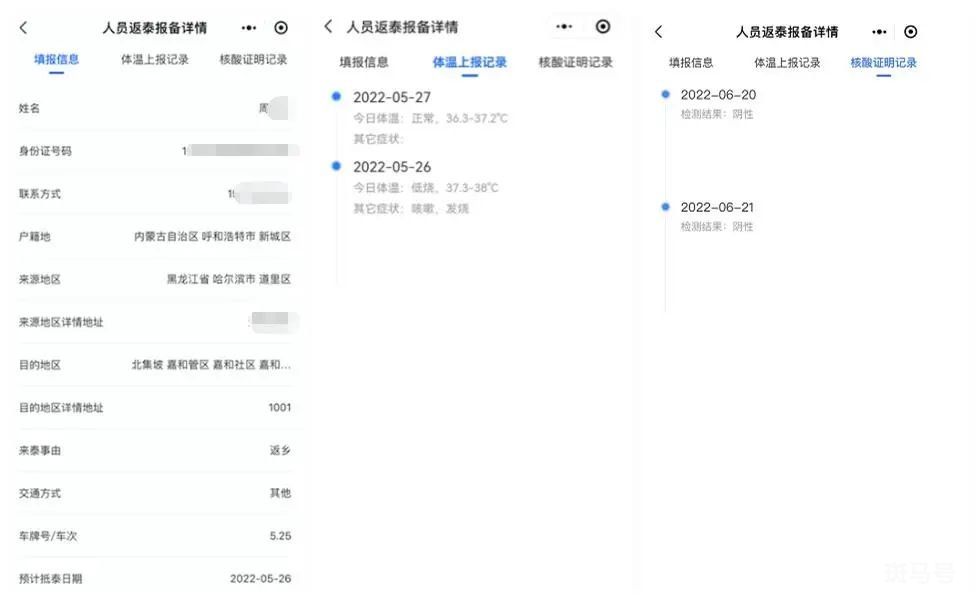Screen dimensions: 979x602
Task: Tap the 联系方式 row label
Action: tap(40, 194)
